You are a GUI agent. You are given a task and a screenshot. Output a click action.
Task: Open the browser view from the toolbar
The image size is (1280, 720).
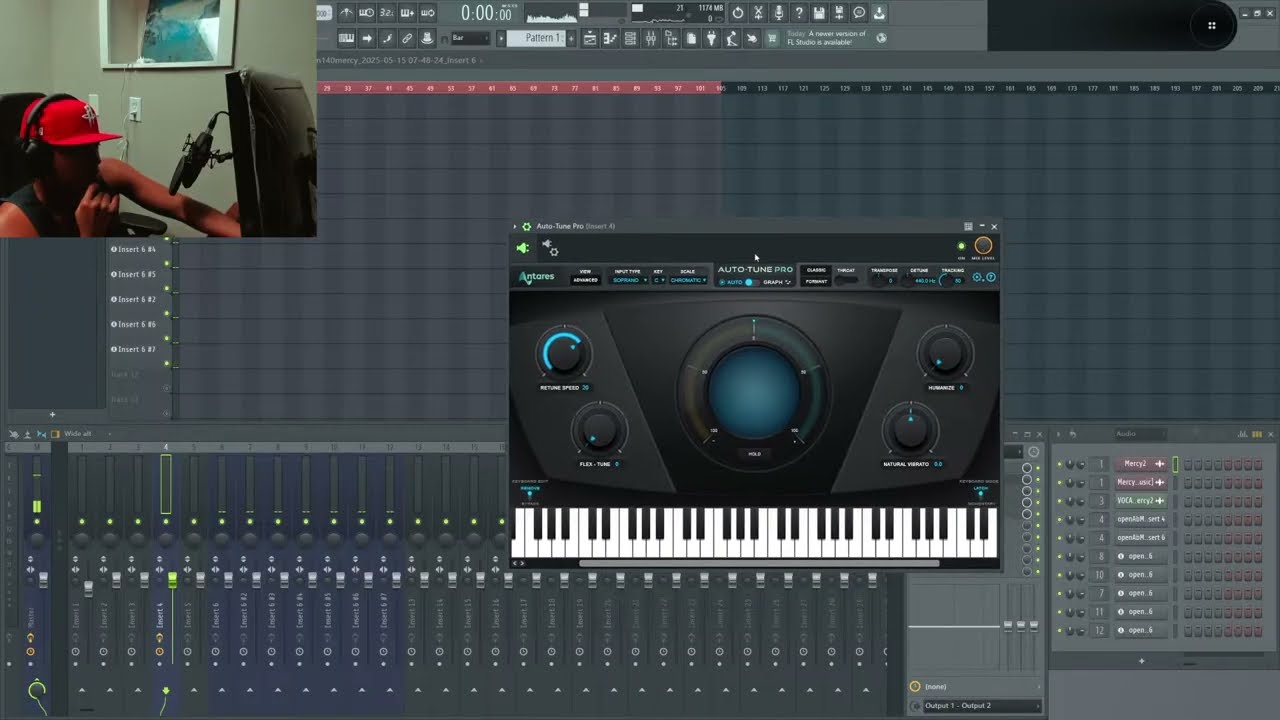[x=670, y=38]
